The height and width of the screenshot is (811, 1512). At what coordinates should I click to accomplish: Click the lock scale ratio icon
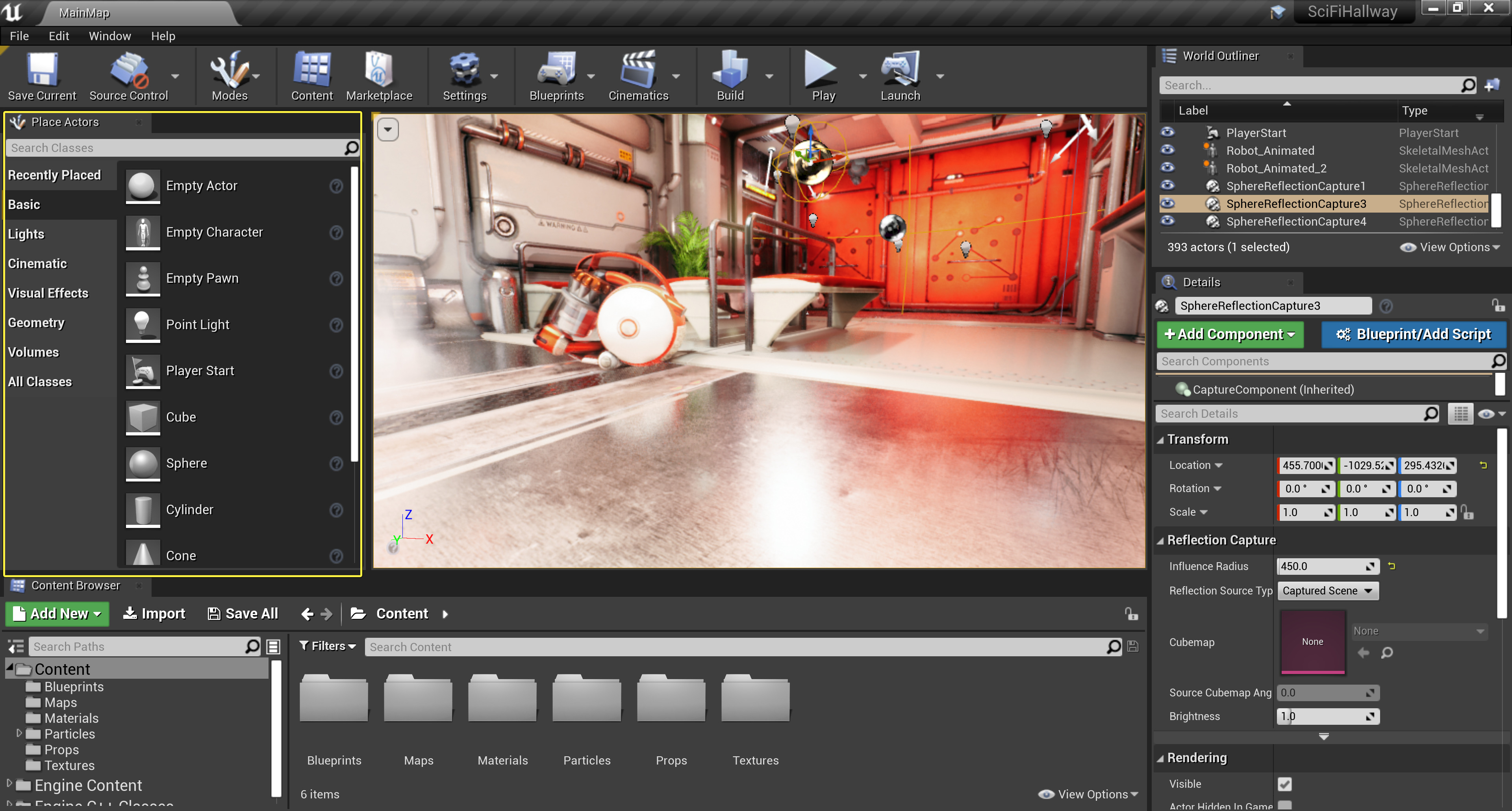pyautogui.click(x=1468, y=513)
